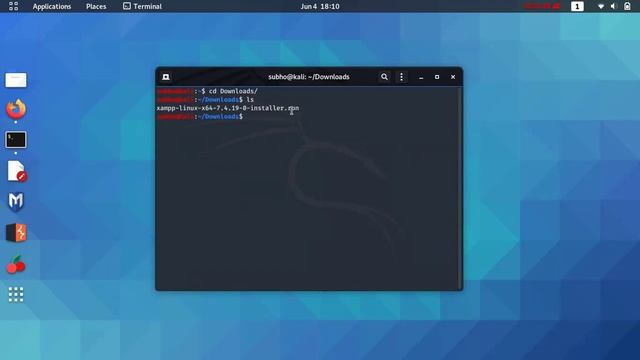Open the Files manager from the dock
Viewport: 640px width, 360px height.
tap(16, 80)
